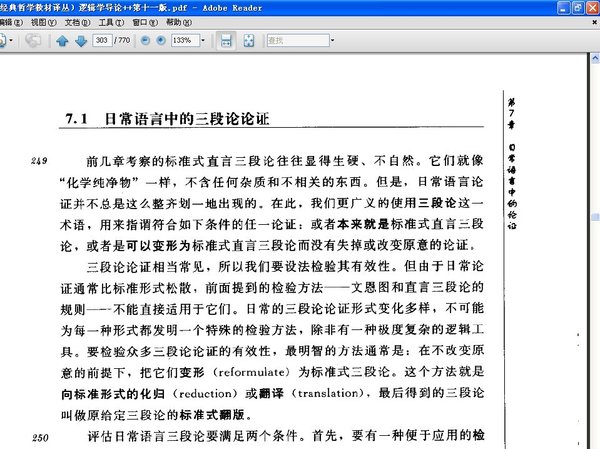600x449 pixels.
Task: Open dropdown beside the leftmost toolbar icon
Action: click(x=11, y=40)
